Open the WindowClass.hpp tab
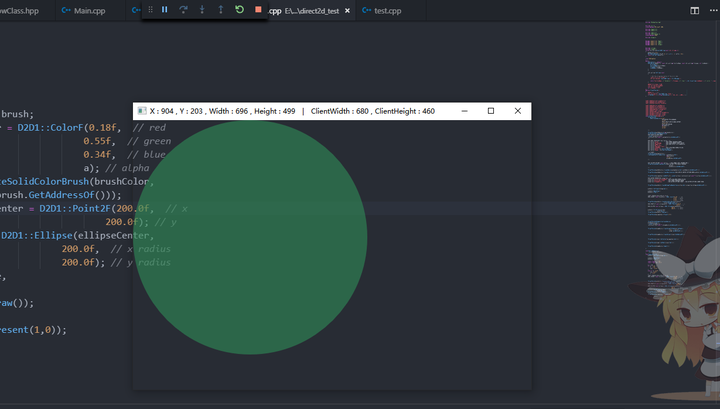The width and height of the screenshot is (720, 409). [20, 10]
